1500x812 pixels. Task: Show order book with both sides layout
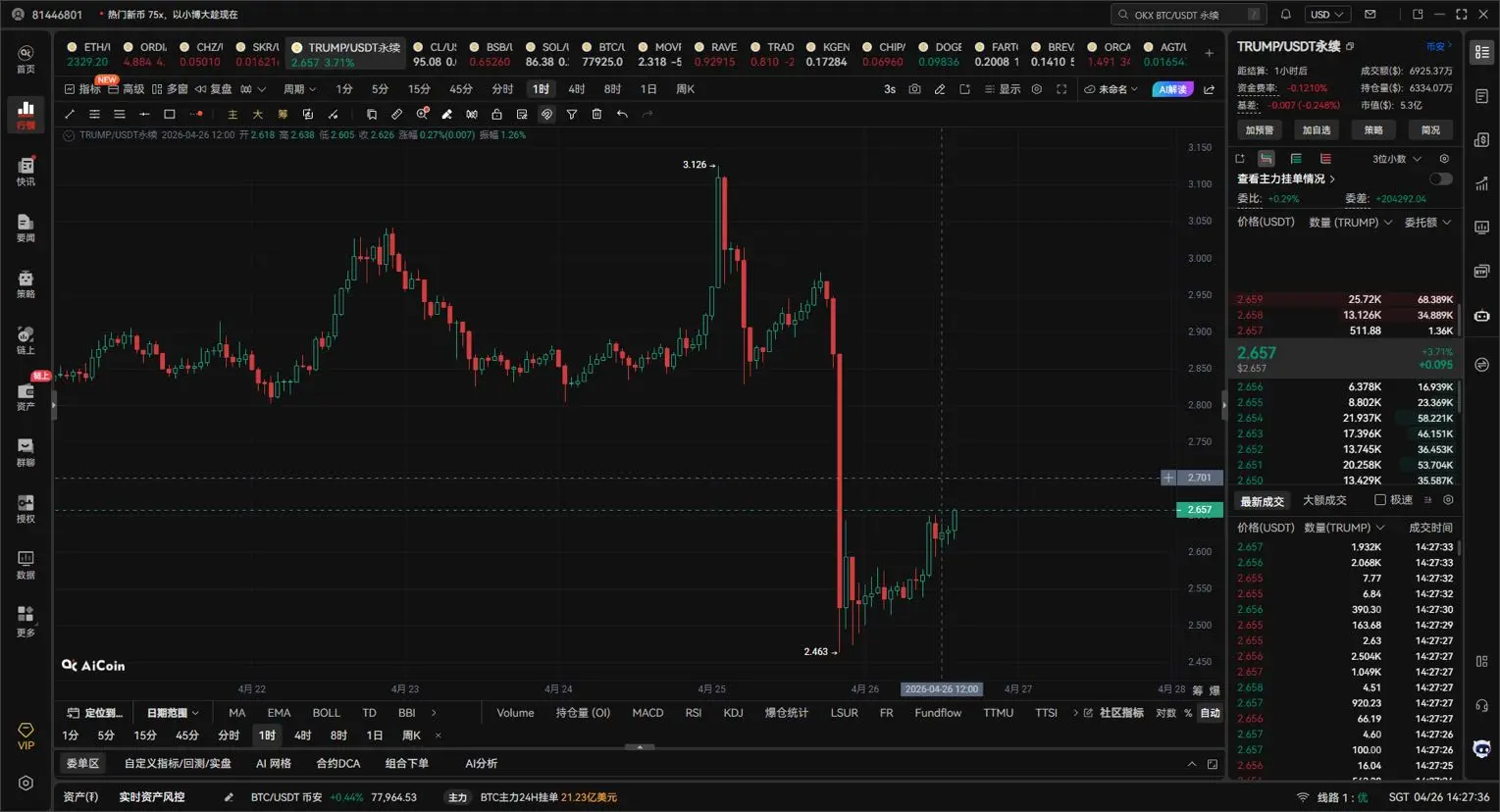1267,159
